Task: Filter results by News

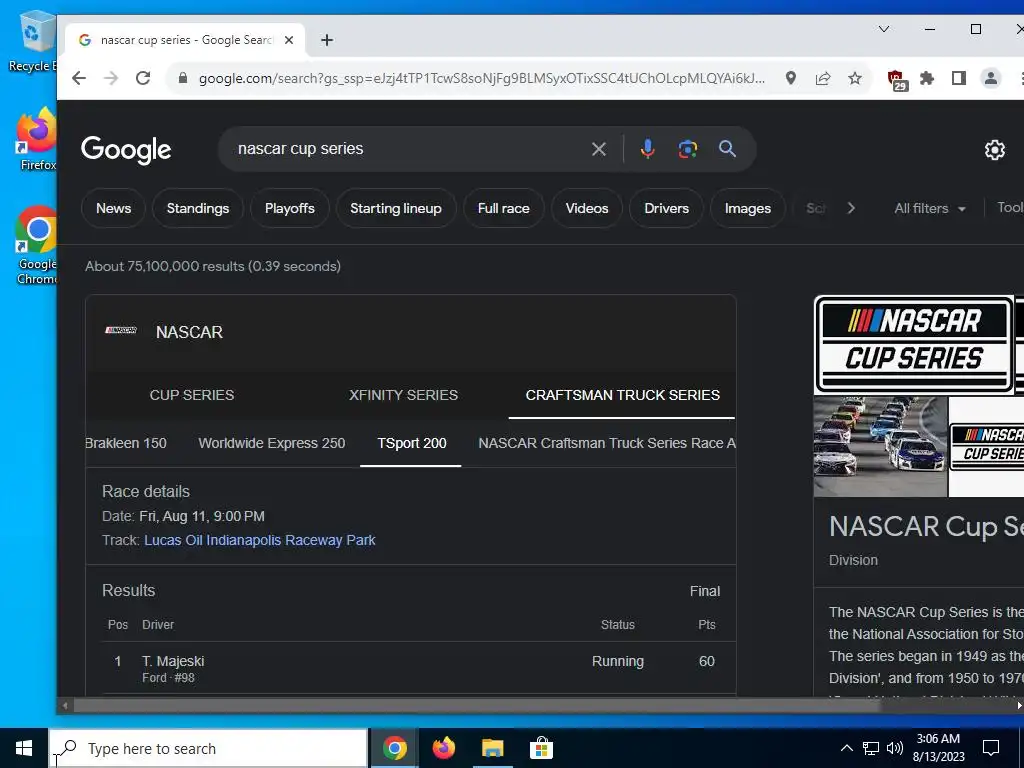Action: tap(113, 208)
